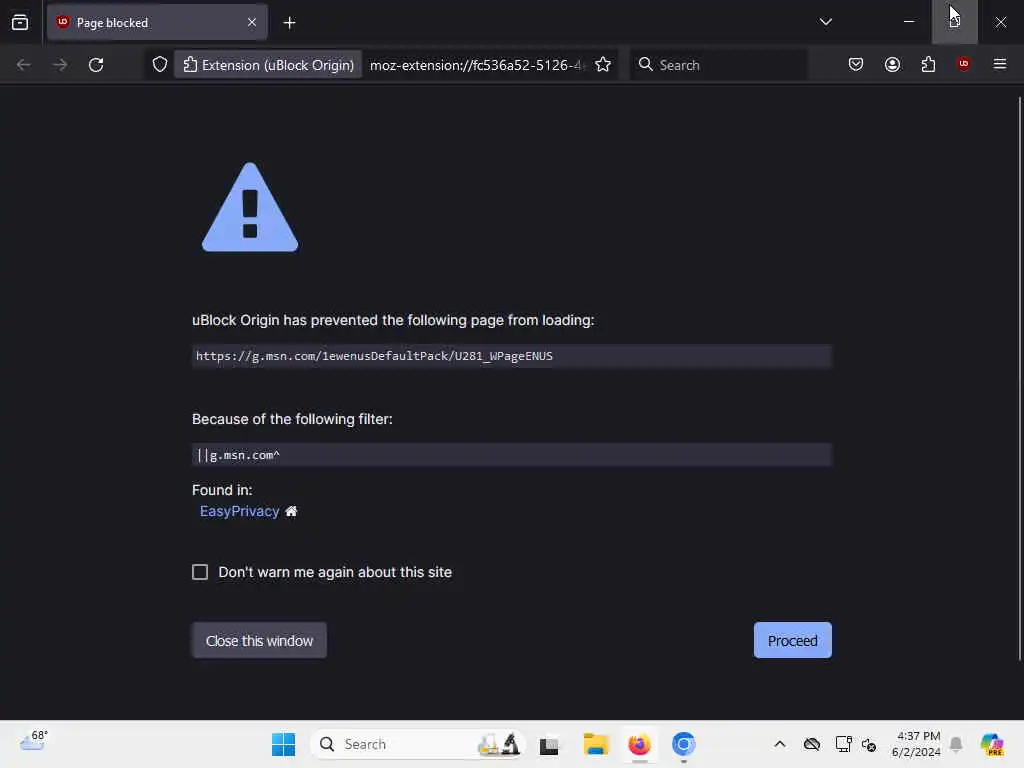
Task: Go forward with the forward arrow
Action: [x=60, y=65]
